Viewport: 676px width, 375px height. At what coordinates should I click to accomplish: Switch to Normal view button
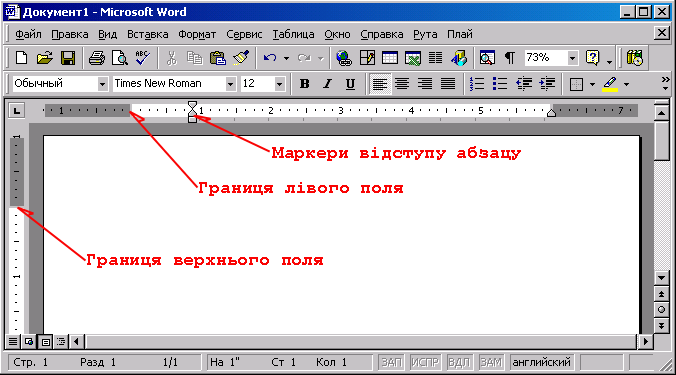click(13, 342)
